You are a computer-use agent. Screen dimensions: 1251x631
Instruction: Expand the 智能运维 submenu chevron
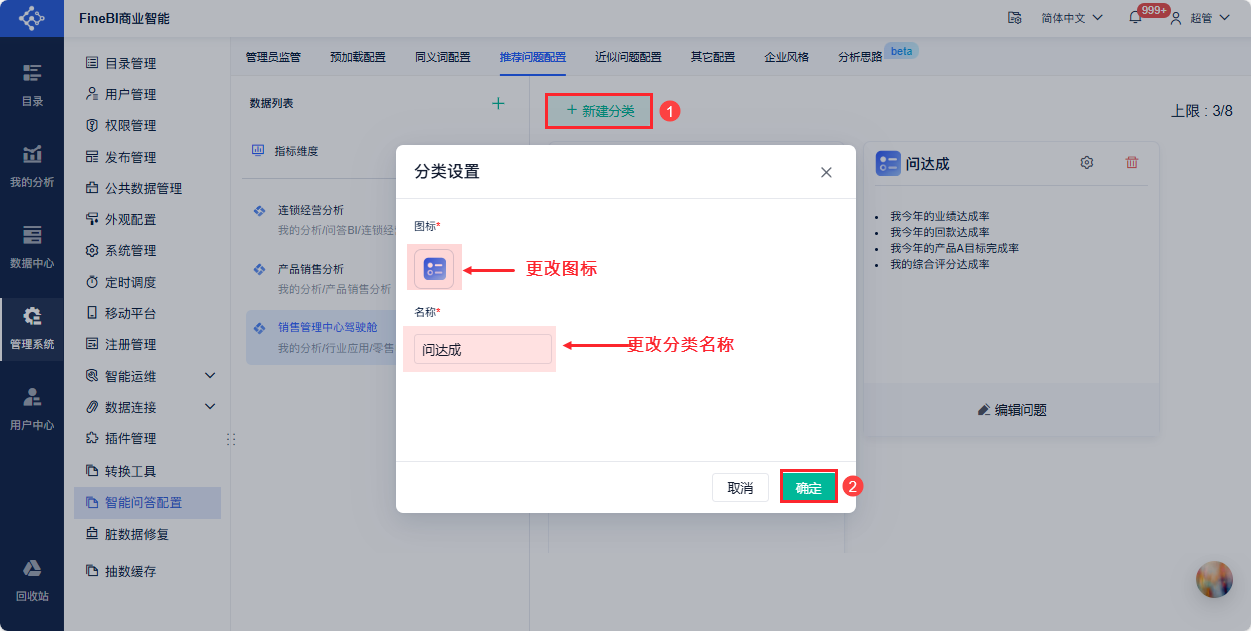point(210,376)
